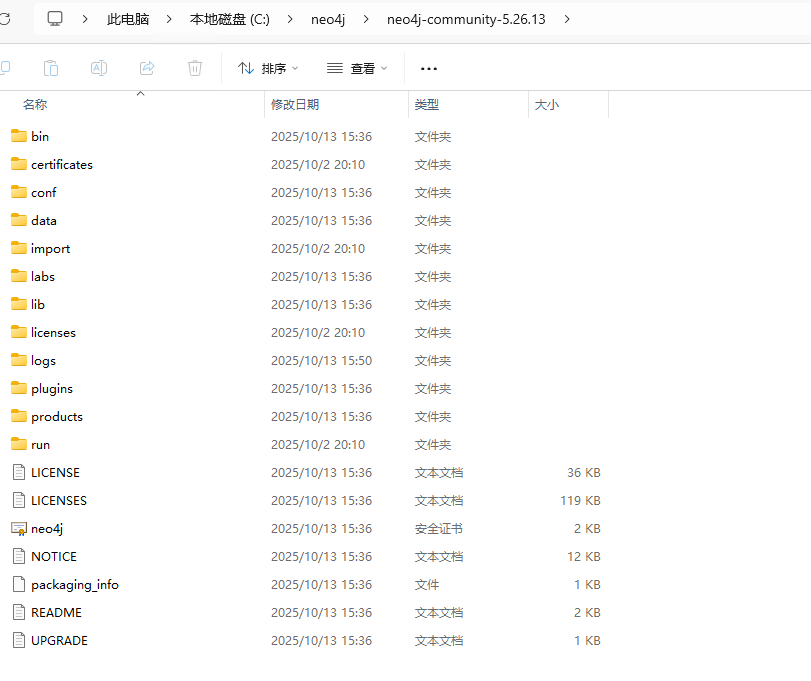Open the three-dot more options menu
Viewport: 811px width, 681px height.
[x=429, y=68]
